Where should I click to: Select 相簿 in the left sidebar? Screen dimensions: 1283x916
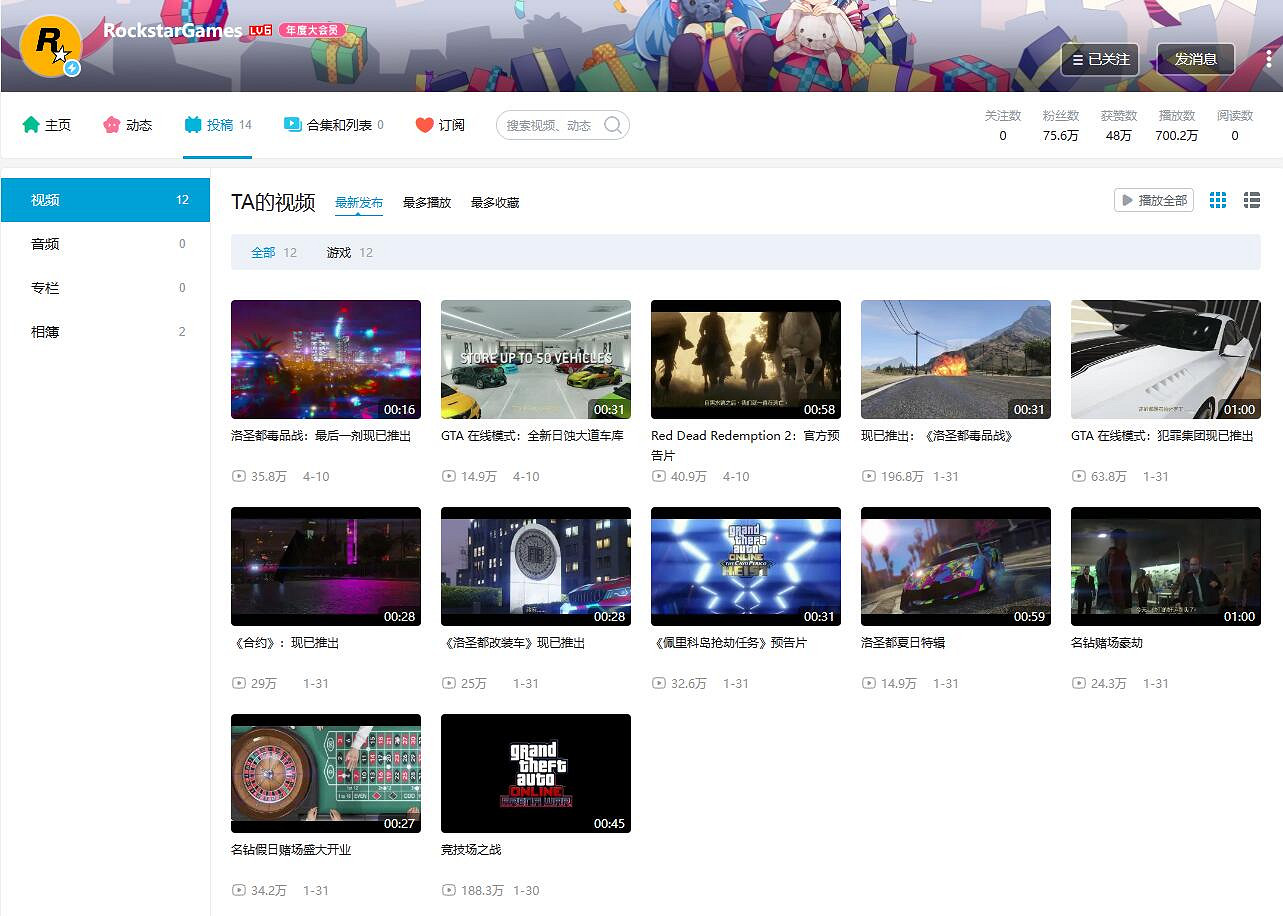pyautogui.click(x=45, y=331)
